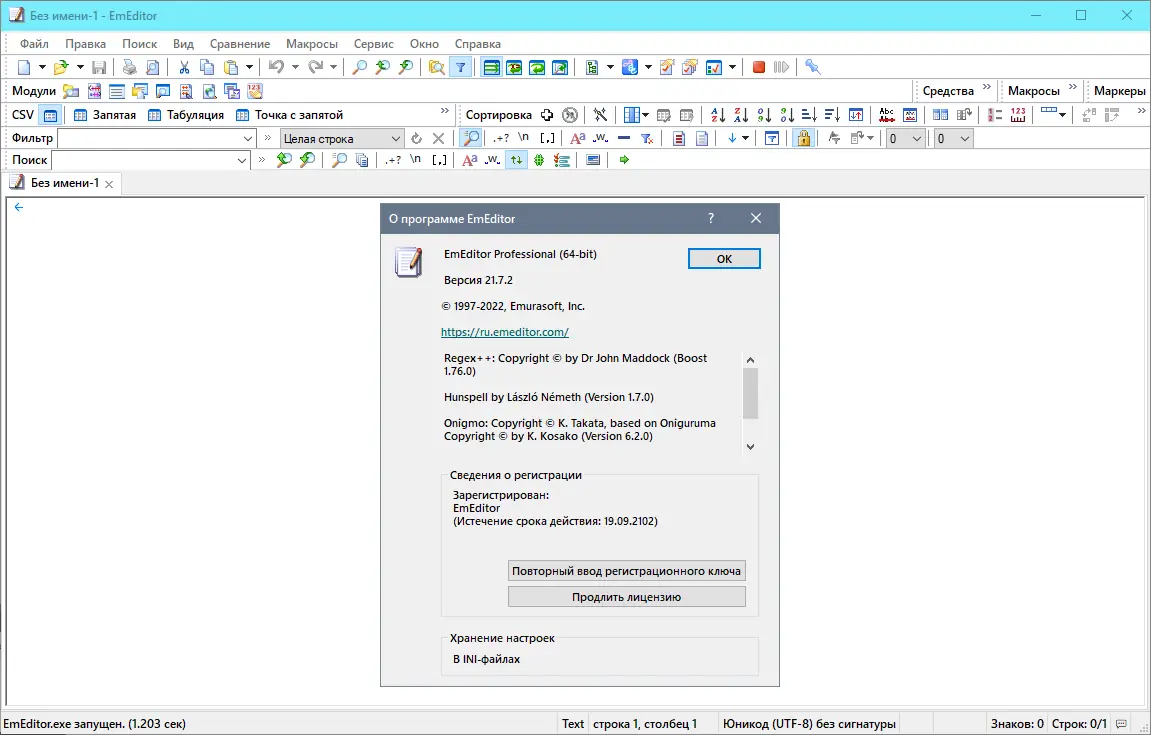Click the Find magnifier icon in main toolbar
This screenshot has width=1151, height=735.
[360, 68]
